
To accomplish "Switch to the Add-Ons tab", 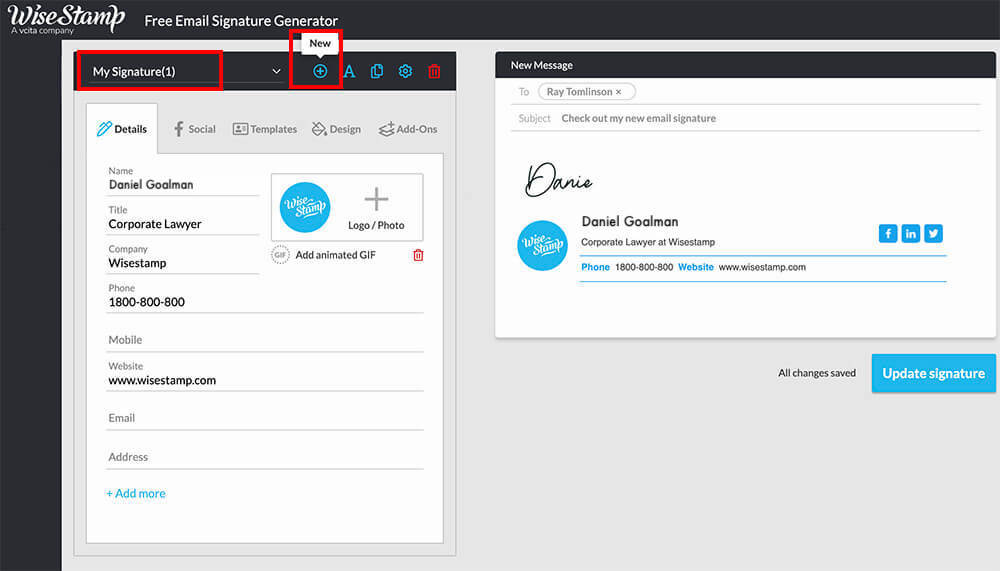I will (408, 129).
